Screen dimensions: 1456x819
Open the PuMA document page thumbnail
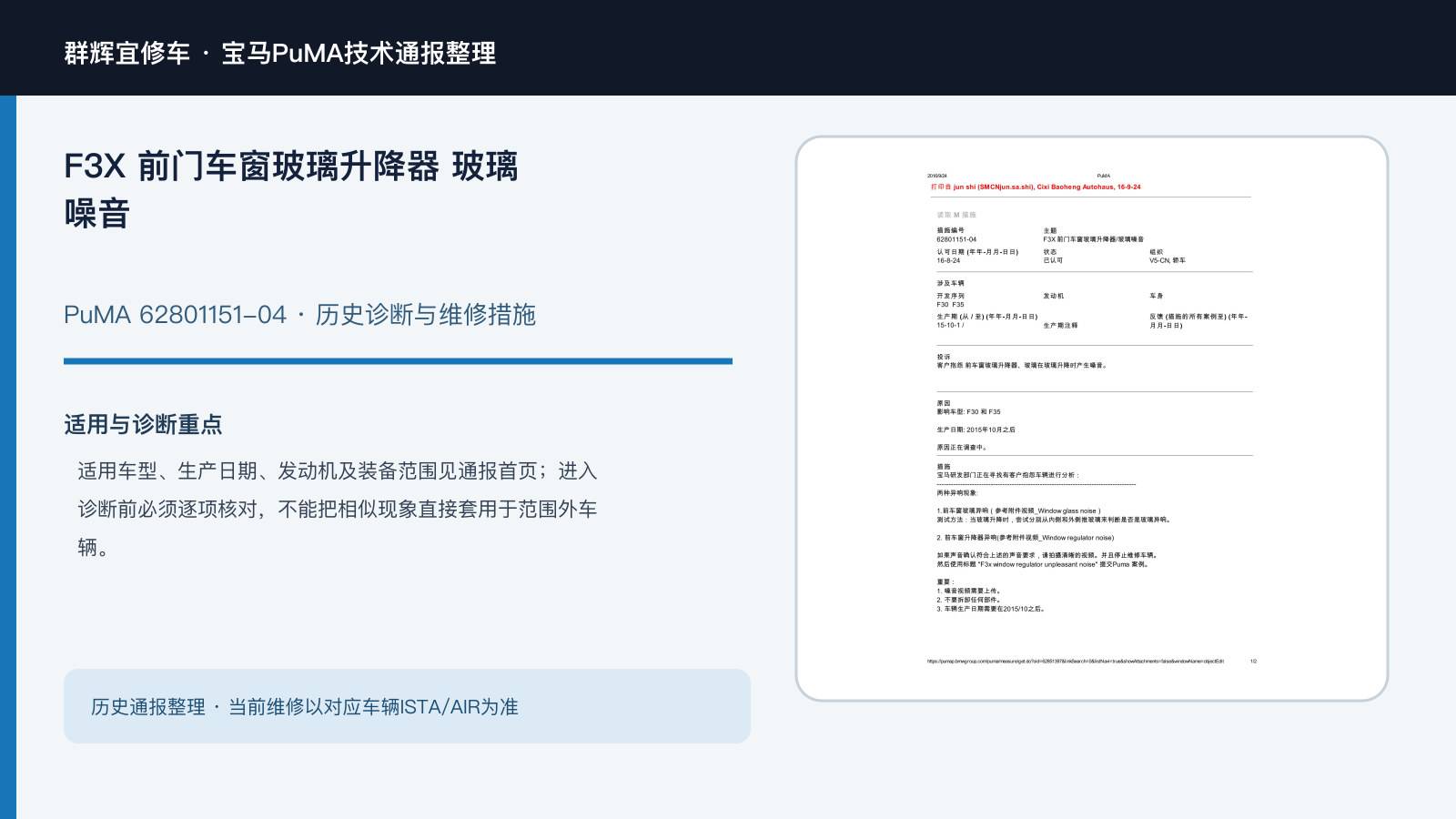point(1092,419)
